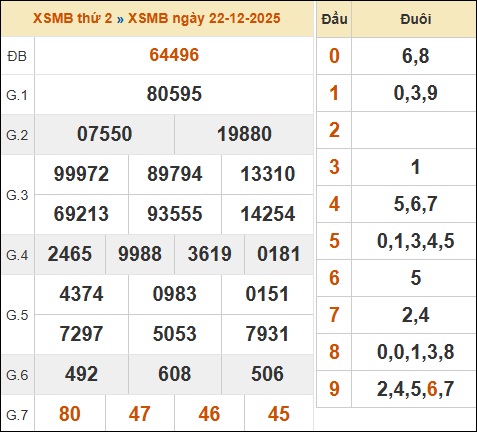Click G.7 number 45
The width and height of the screenshot is (477, 432).
[x=279, y=414]
